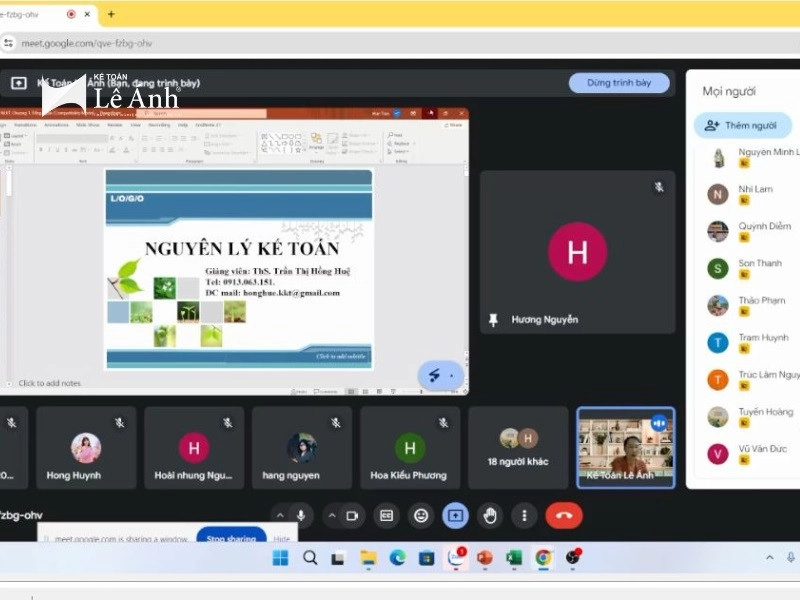Turn on closed captions (CC)

386,515
